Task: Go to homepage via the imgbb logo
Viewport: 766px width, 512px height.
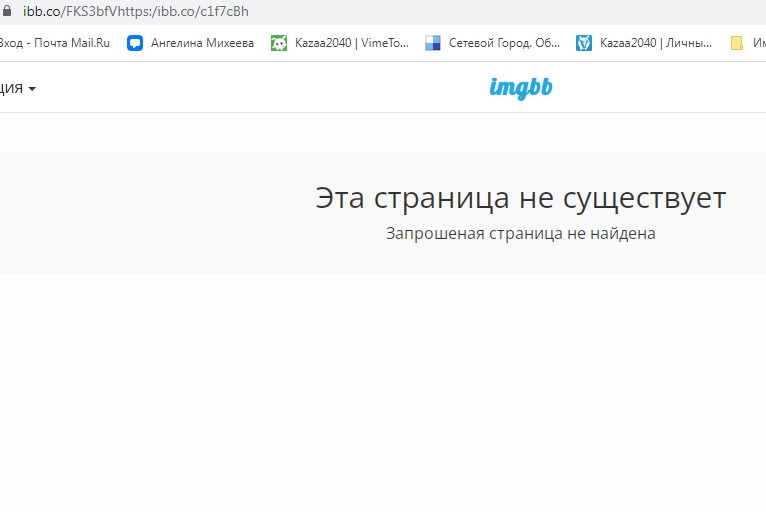Action: [x=520, y=88]
